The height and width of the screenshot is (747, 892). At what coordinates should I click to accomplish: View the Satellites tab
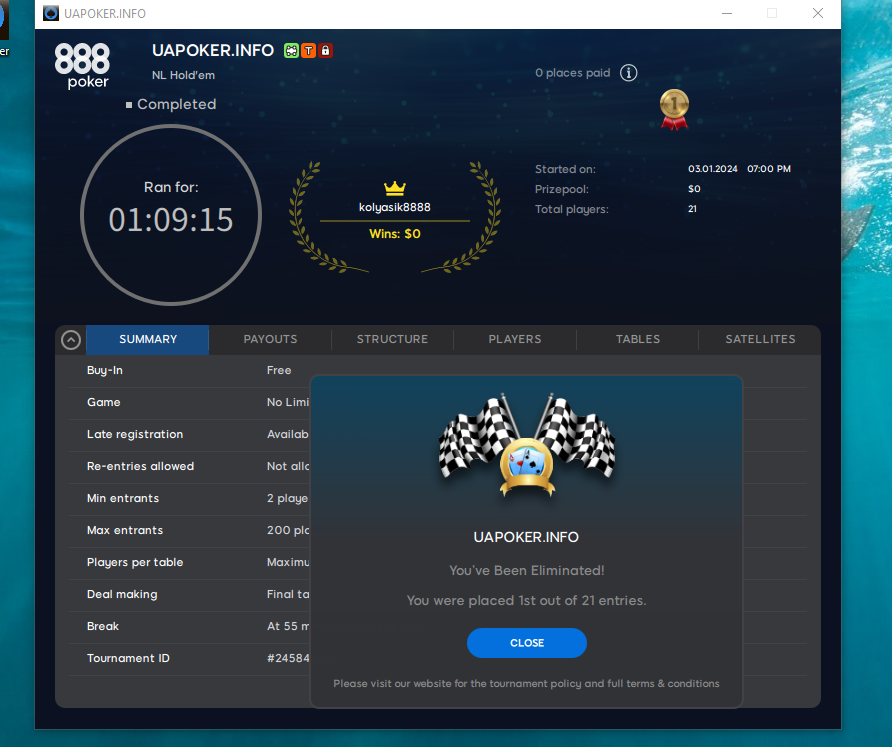point(760,340)
